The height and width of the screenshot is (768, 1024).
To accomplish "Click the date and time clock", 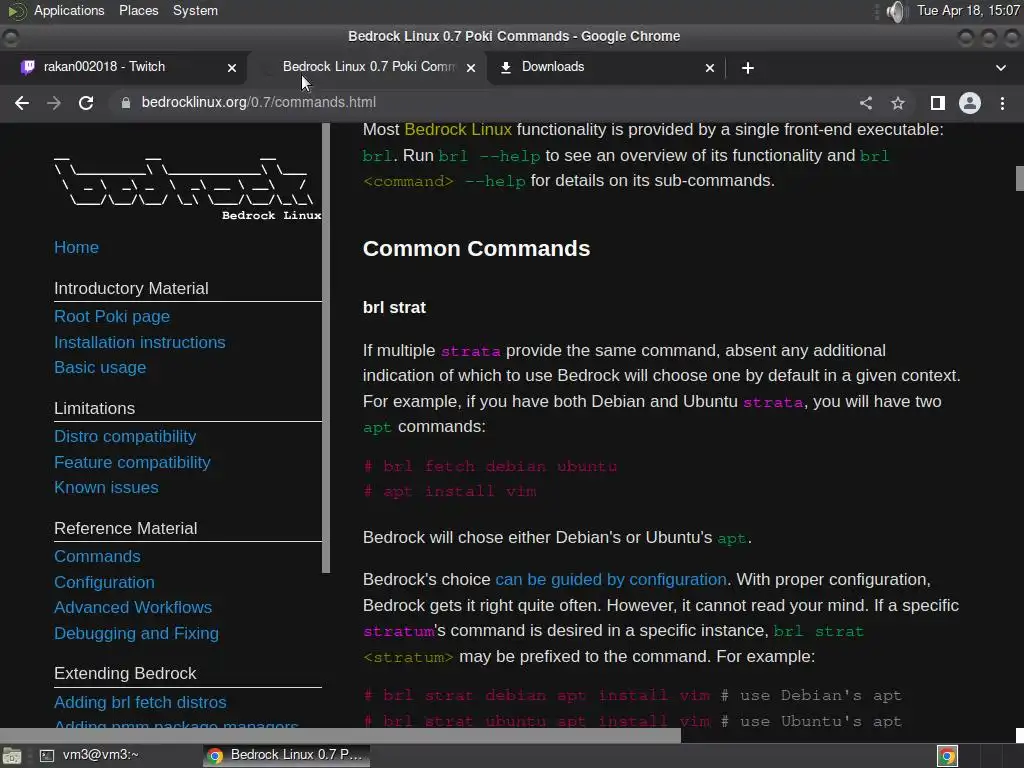I will pyautogui.click(x=968, y=10).
